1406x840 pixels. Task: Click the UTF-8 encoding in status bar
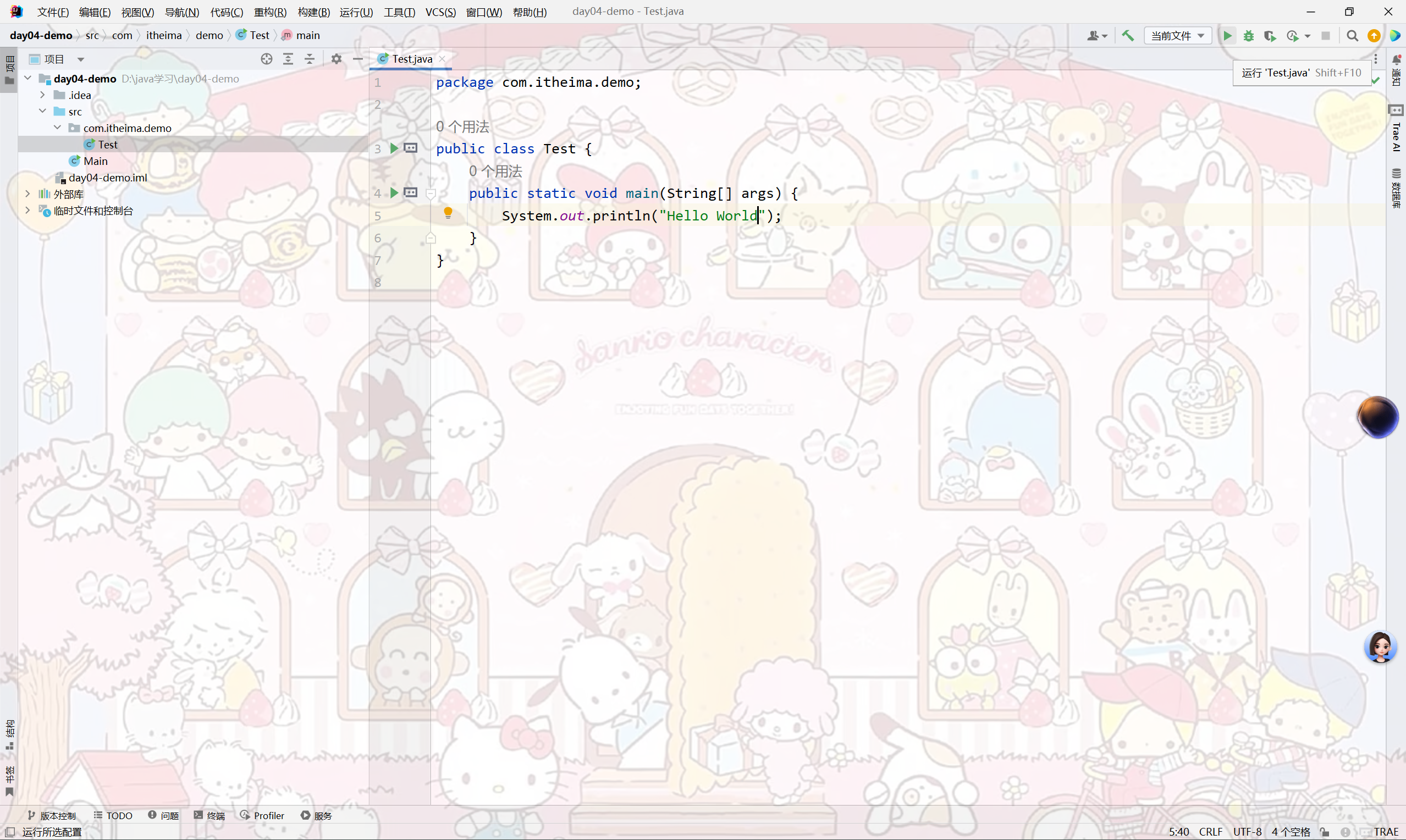coord(1247,832)
